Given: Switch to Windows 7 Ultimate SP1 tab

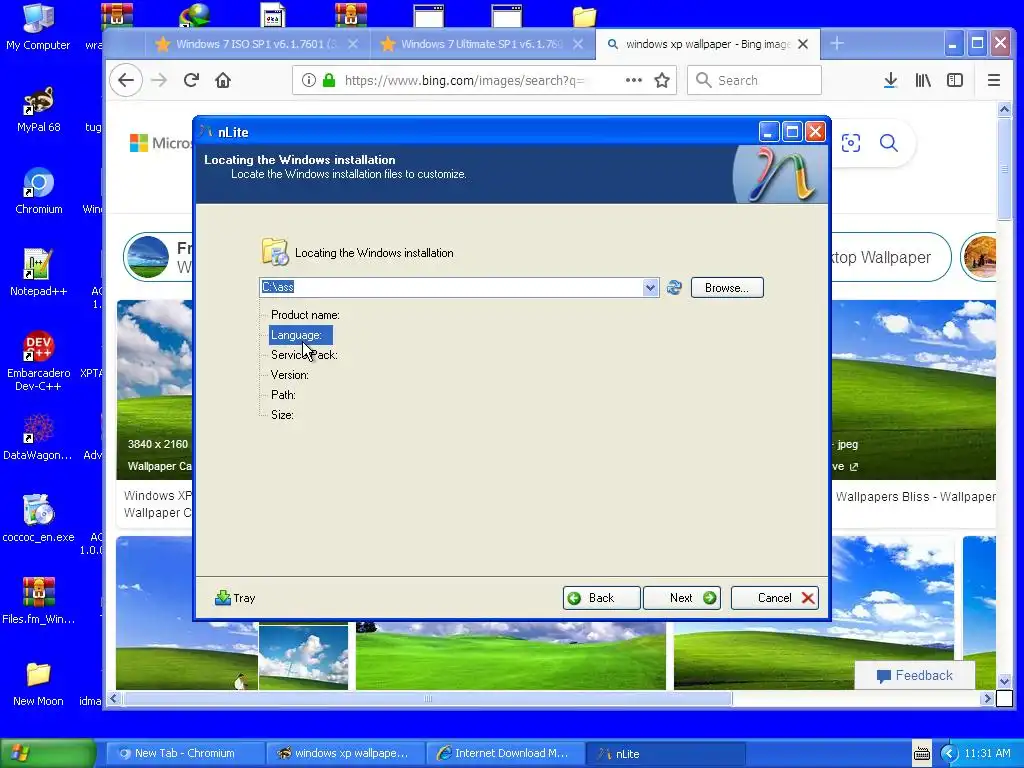Looking at the screenshot, I should (482, 44).
